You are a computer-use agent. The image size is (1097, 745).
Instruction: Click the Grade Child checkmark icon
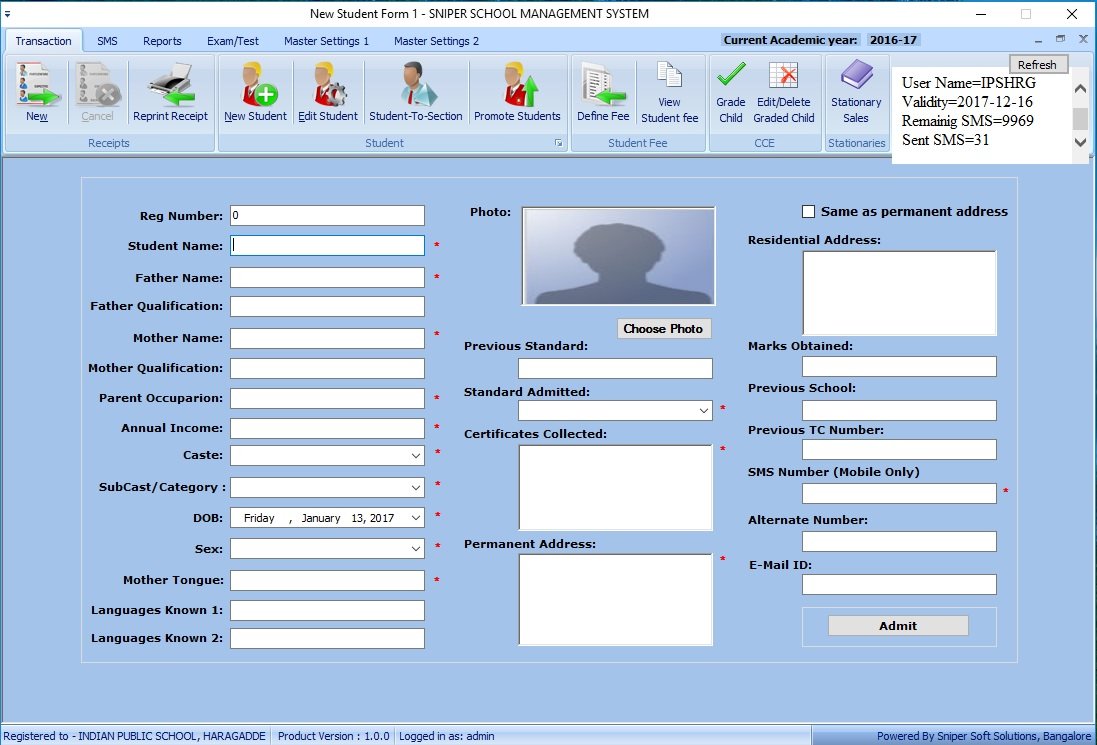pos(731,77)
